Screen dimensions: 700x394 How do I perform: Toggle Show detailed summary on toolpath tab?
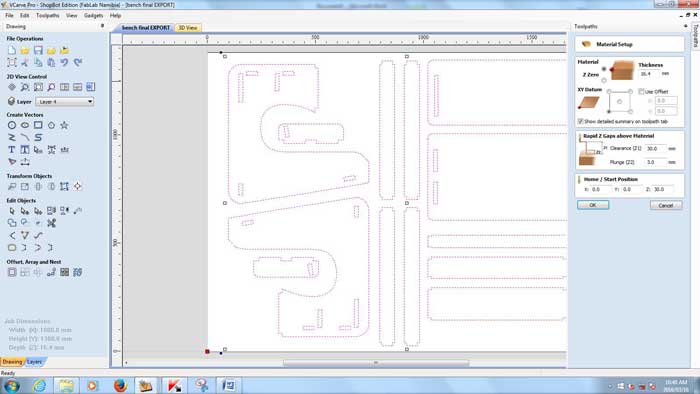pyautogui.click(x=580, y=121)
